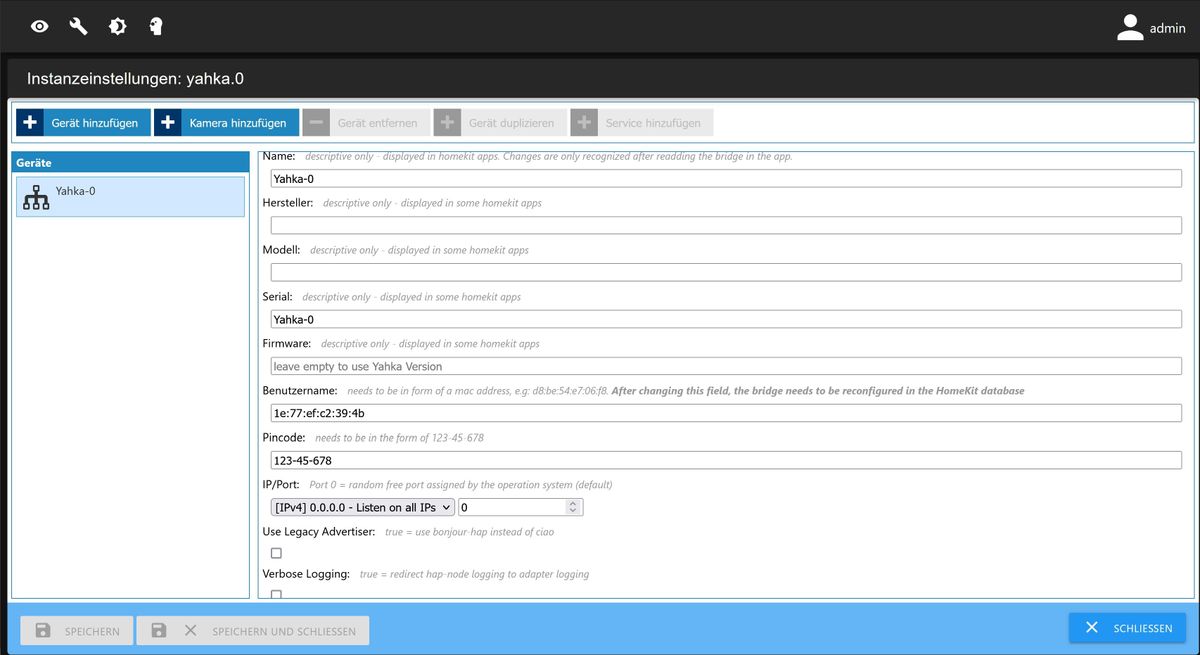Click the port number stepper field
Image resolution: width=1200 pixels, height=655 pixels.
click(x=520, y=507)
